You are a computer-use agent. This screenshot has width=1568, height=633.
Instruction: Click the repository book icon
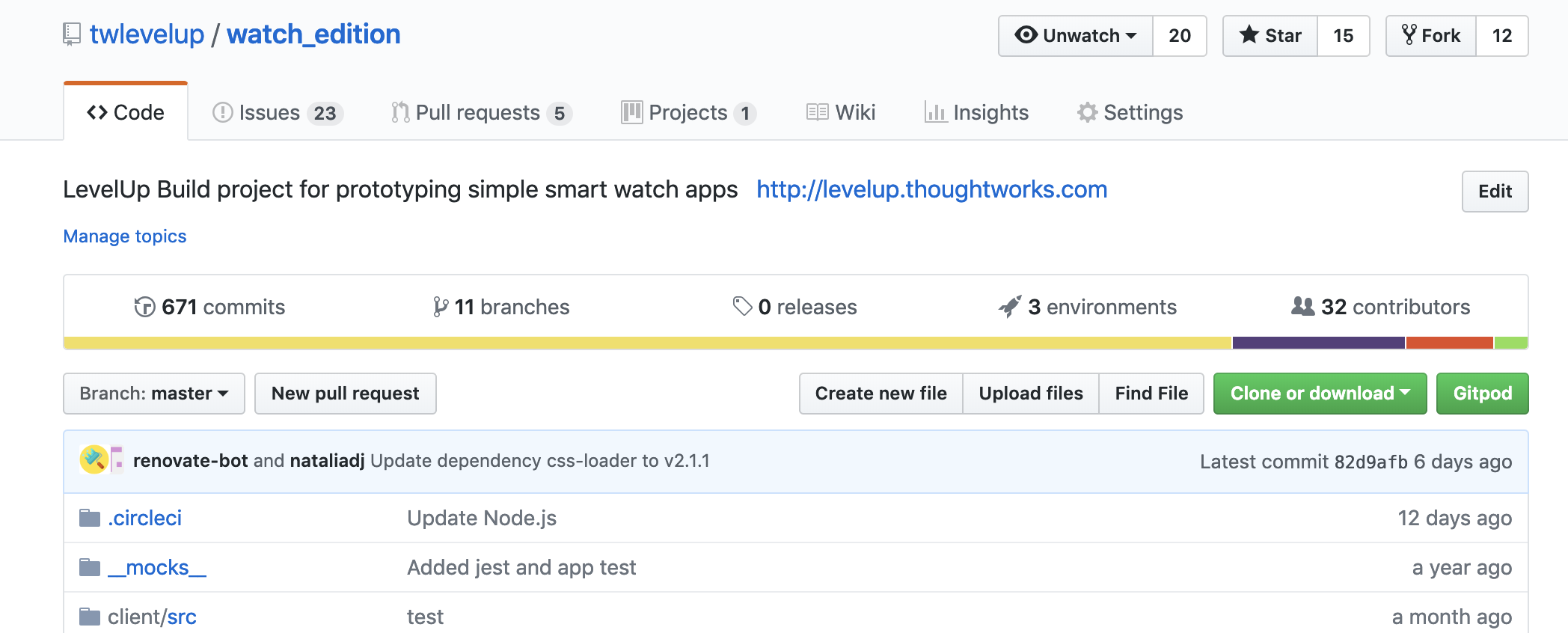click(72, 34)
